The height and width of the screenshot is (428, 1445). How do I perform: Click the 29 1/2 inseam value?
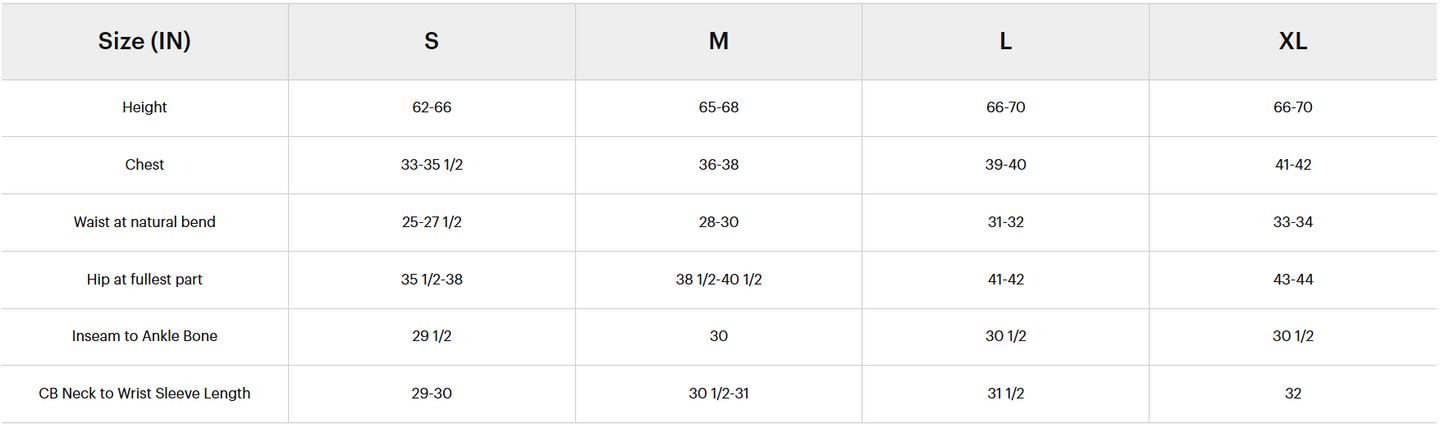(432, 337)
